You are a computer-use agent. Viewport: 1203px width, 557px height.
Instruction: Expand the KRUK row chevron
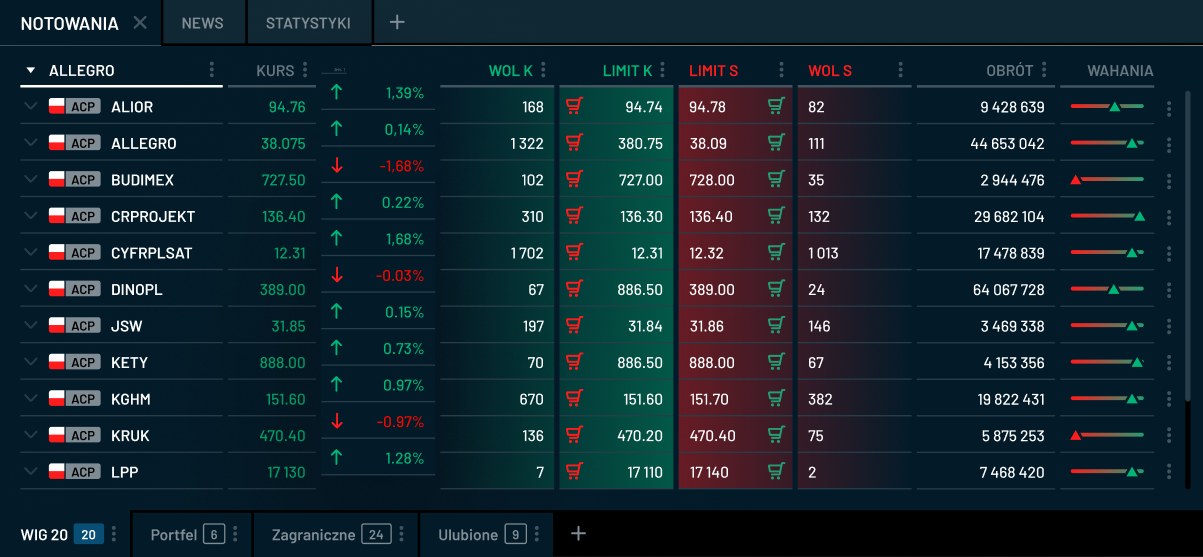pyautogui.click(x=30, y=436)
